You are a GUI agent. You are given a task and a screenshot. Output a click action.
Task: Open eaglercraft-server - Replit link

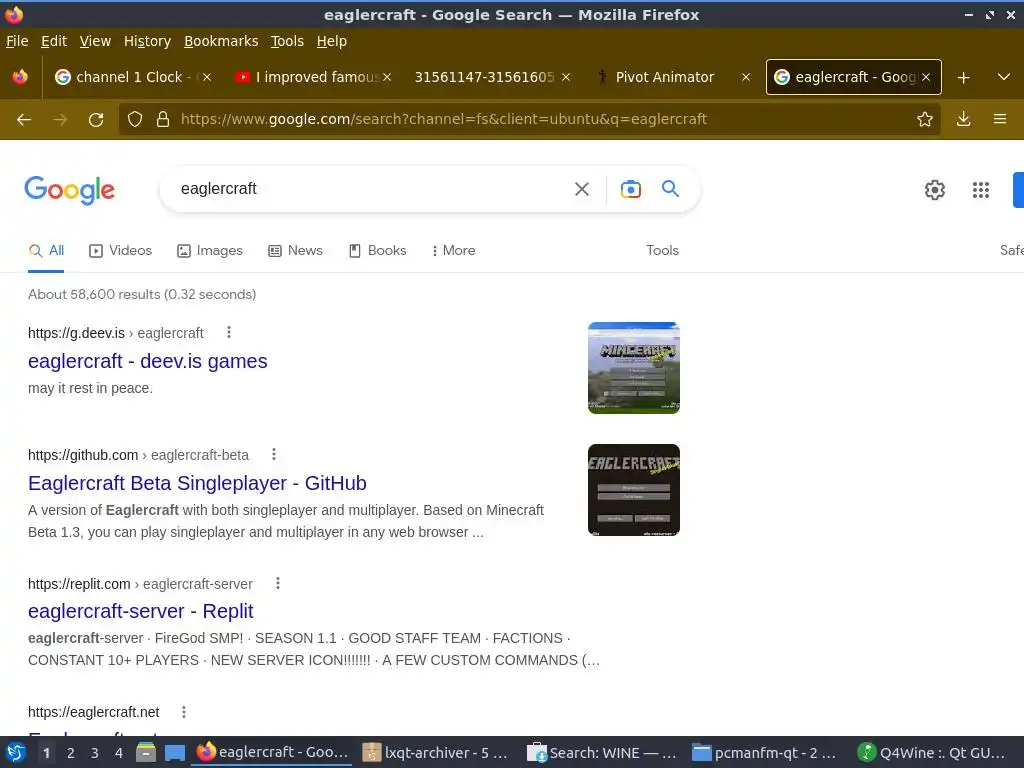point(140,611)
